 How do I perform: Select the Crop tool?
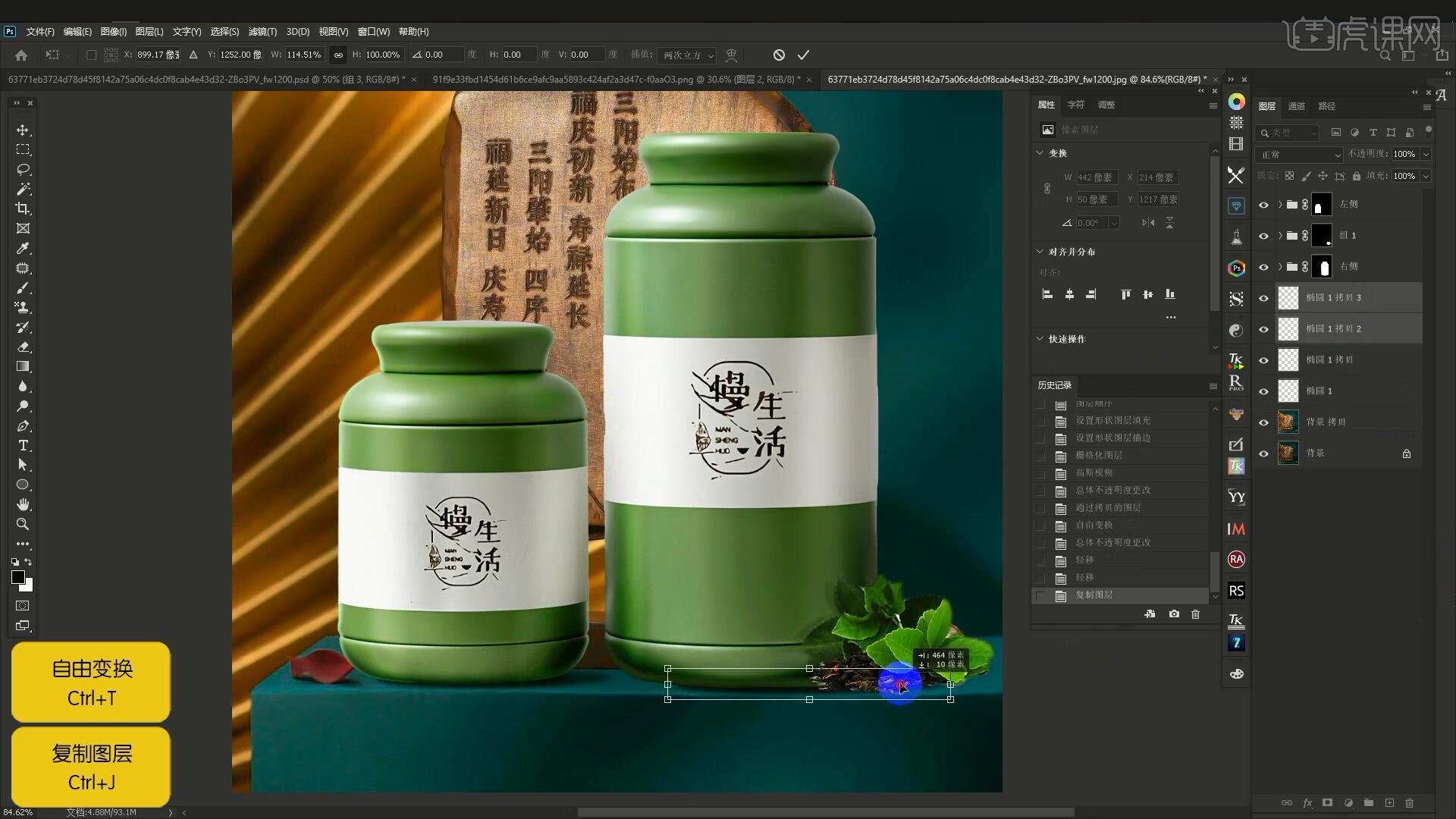tap(23, 209)
